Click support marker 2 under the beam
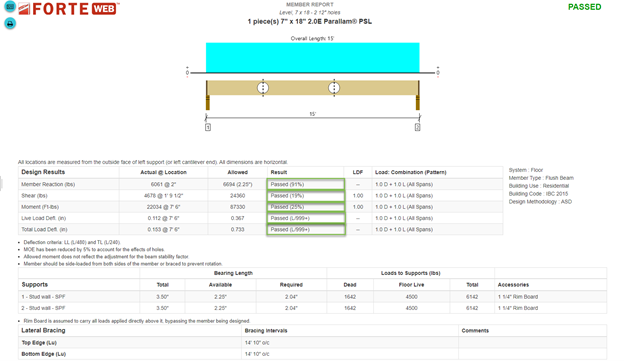The width and height of the screenshot is (624, 361). pos(417,127)
